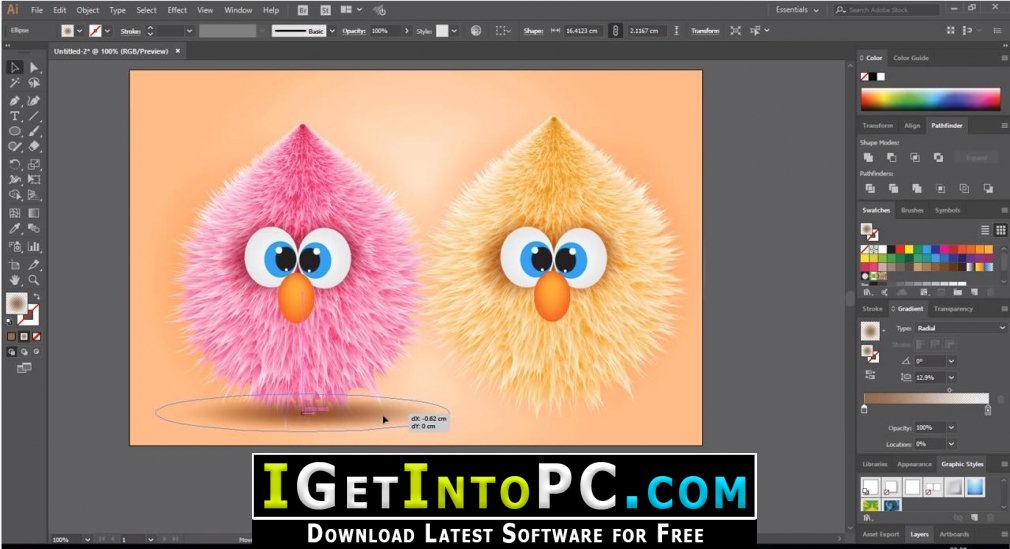Image resolution: width=1010 pixels, height=549 pixels.
Task: Click the Transform button in control bar
Action: pos(705,31)
